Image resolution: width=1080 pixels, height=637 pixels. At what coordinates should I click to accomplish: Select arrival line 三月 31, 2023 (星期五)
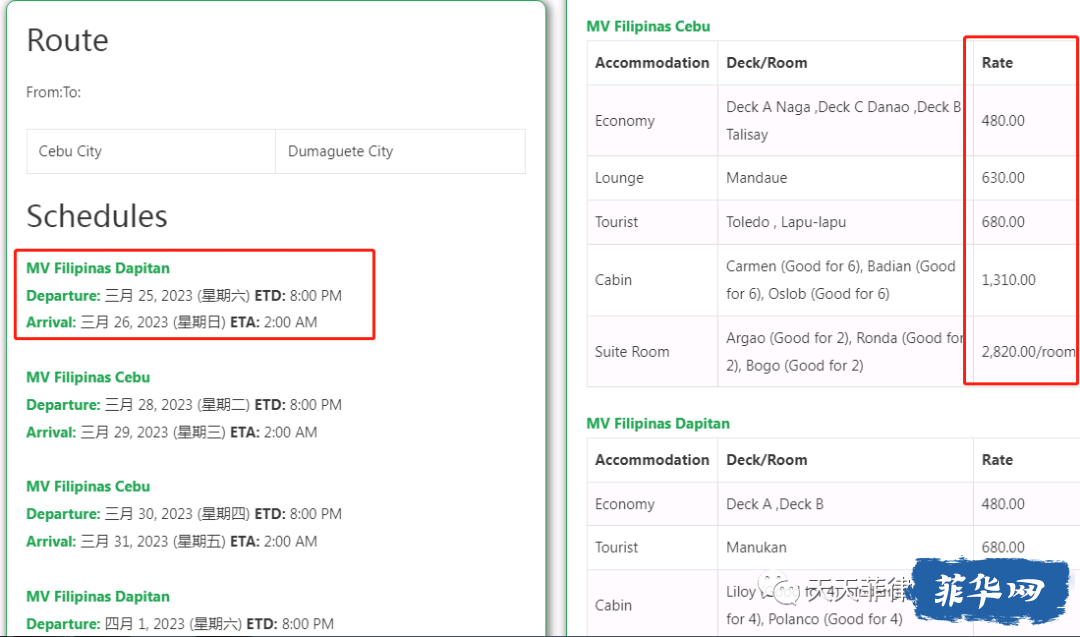[172, 541]
